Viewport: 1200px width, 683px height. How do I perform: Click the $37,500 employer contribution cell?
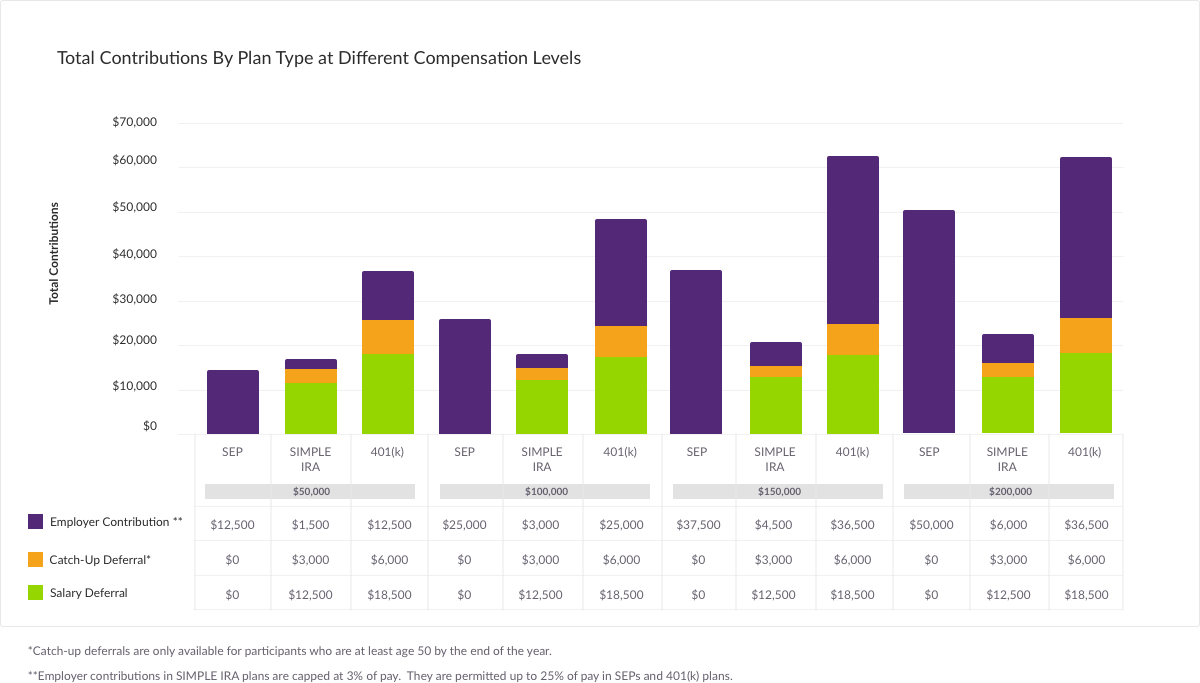coord(697,525)
